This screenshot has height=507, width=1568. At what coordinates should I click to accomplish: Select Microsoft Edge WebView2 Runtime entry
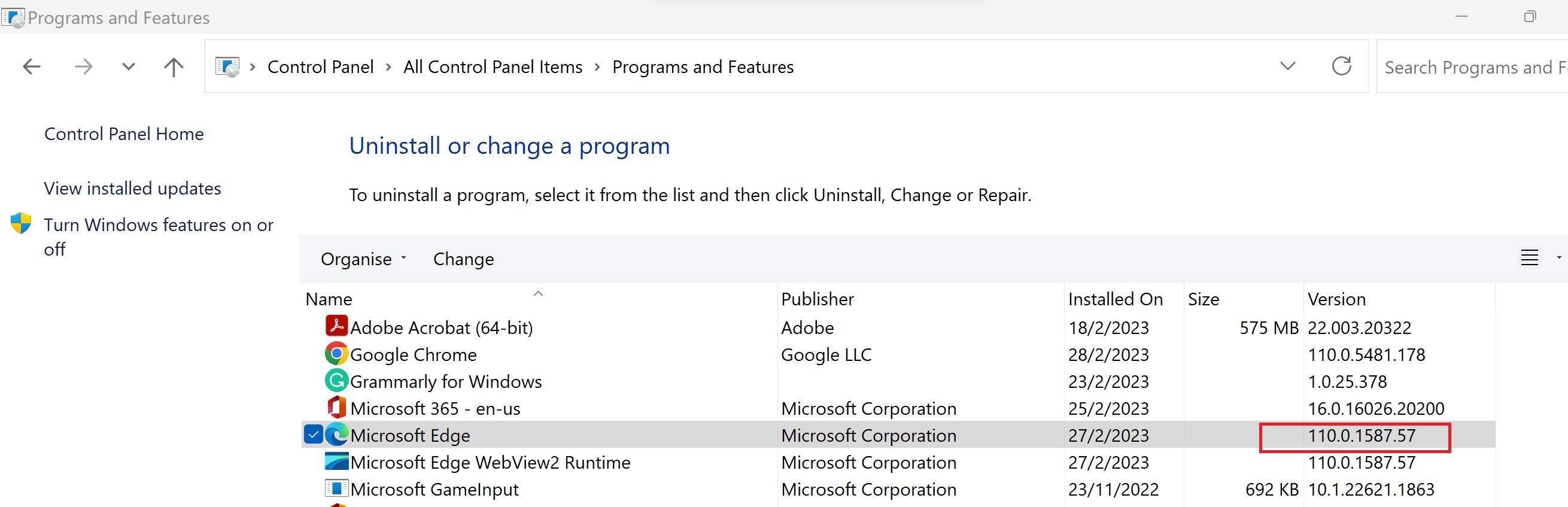(x=491, y=463)
